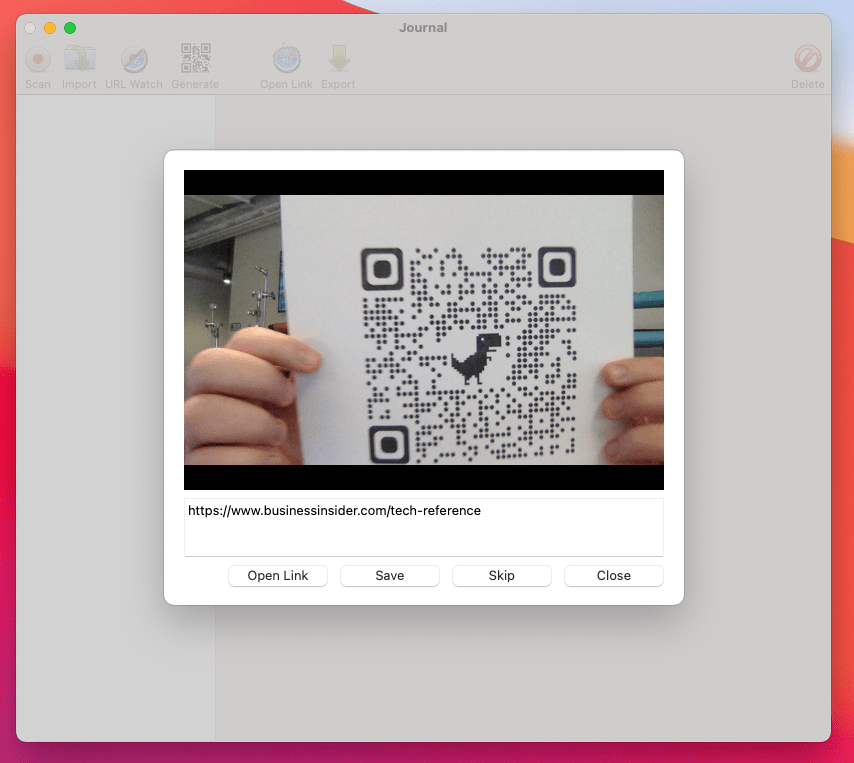Click the Journal window title bar
This screenshot has height=763, width=854.
pos(423,27)
